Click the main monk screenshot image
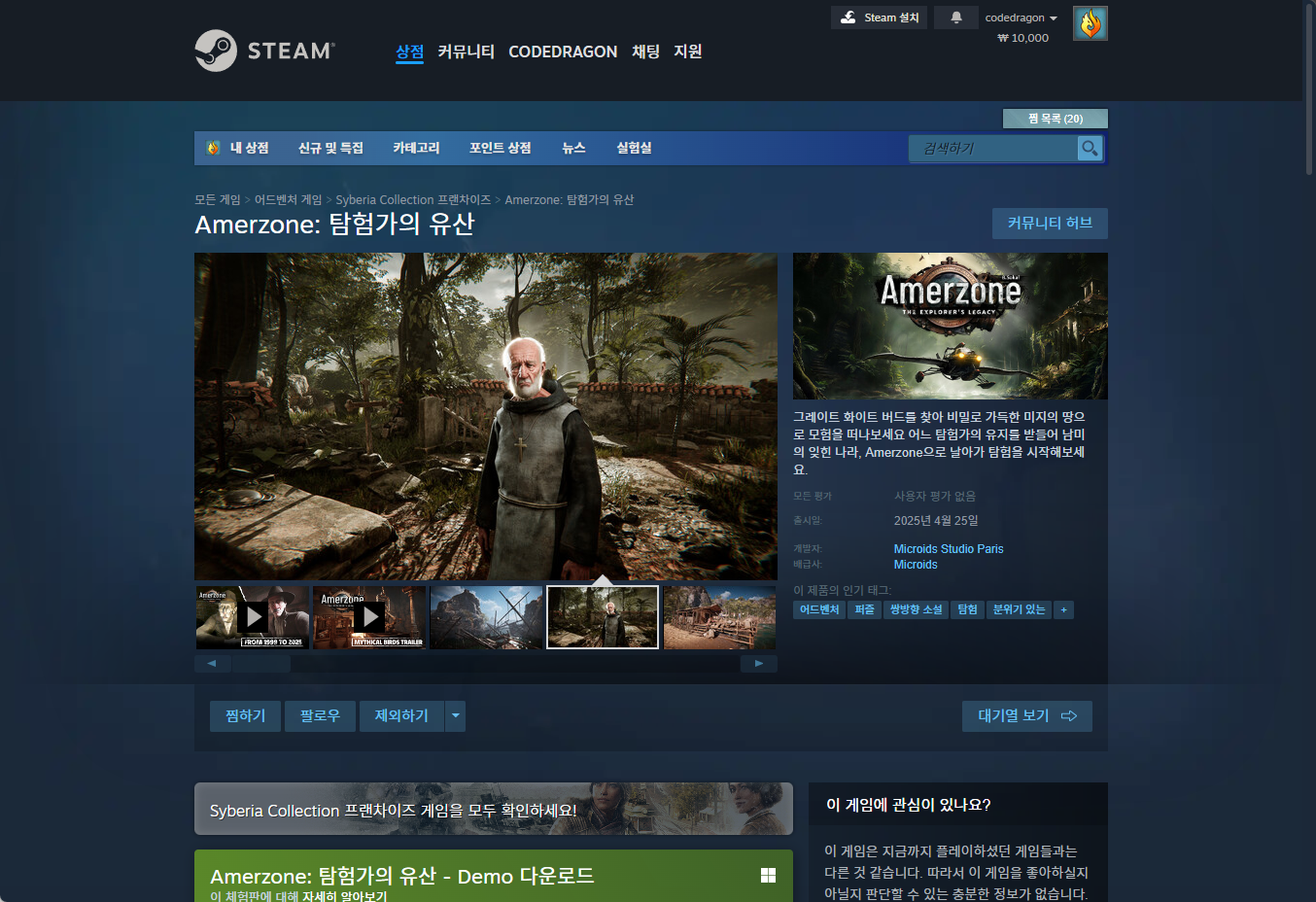The height and width of the screenshot is (902, 1316). click(486, 417)
